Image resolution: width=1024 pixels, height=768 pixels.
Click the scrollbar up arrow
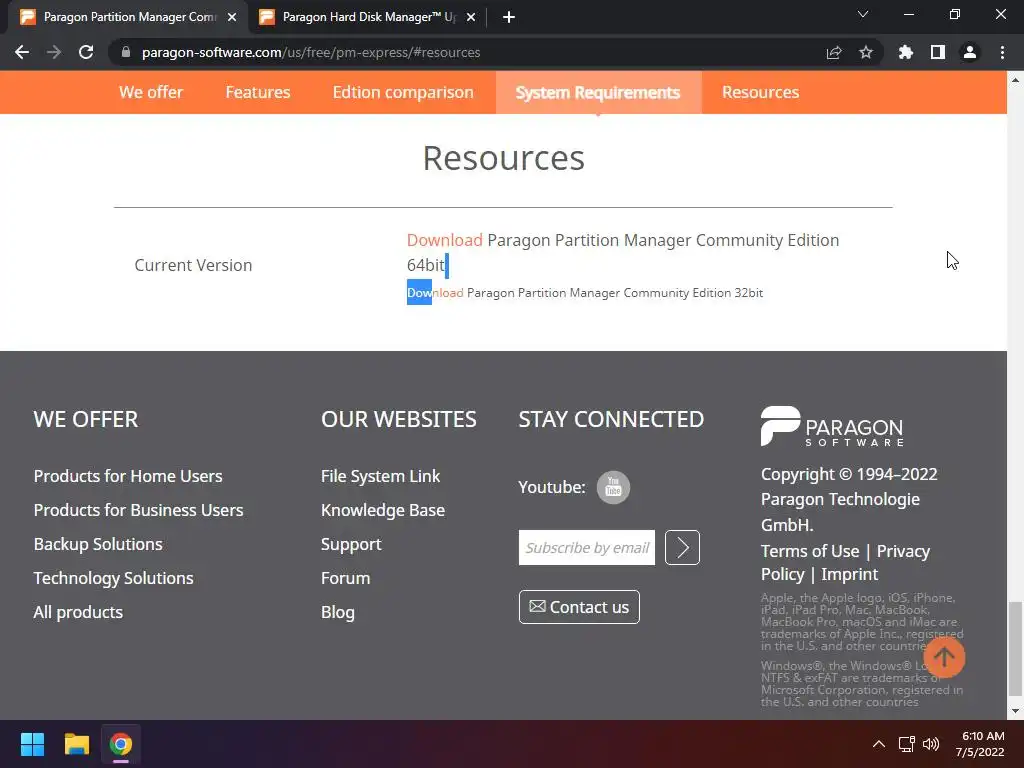coord(1015,80)
